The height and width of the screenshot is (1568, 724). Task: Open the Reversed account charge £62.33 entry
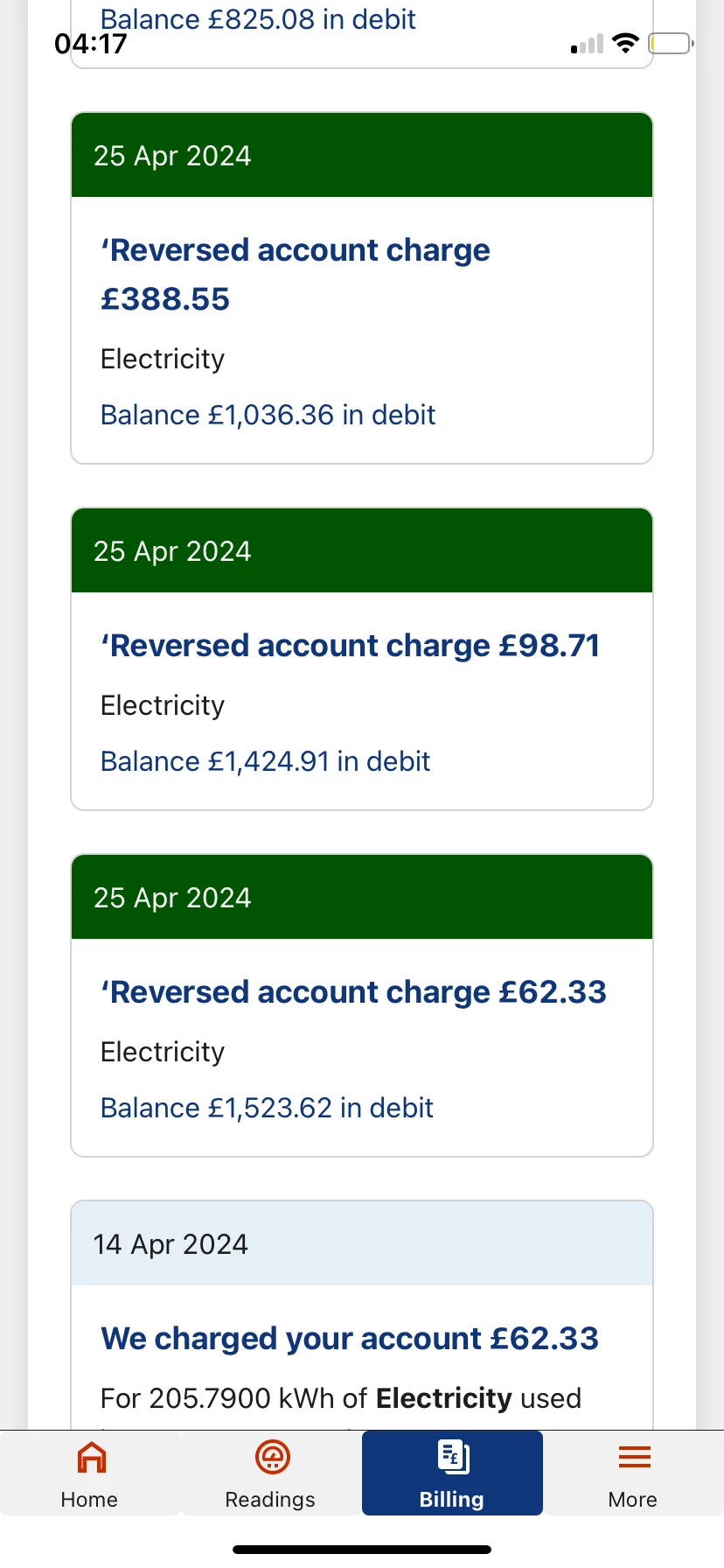point(353,992)
